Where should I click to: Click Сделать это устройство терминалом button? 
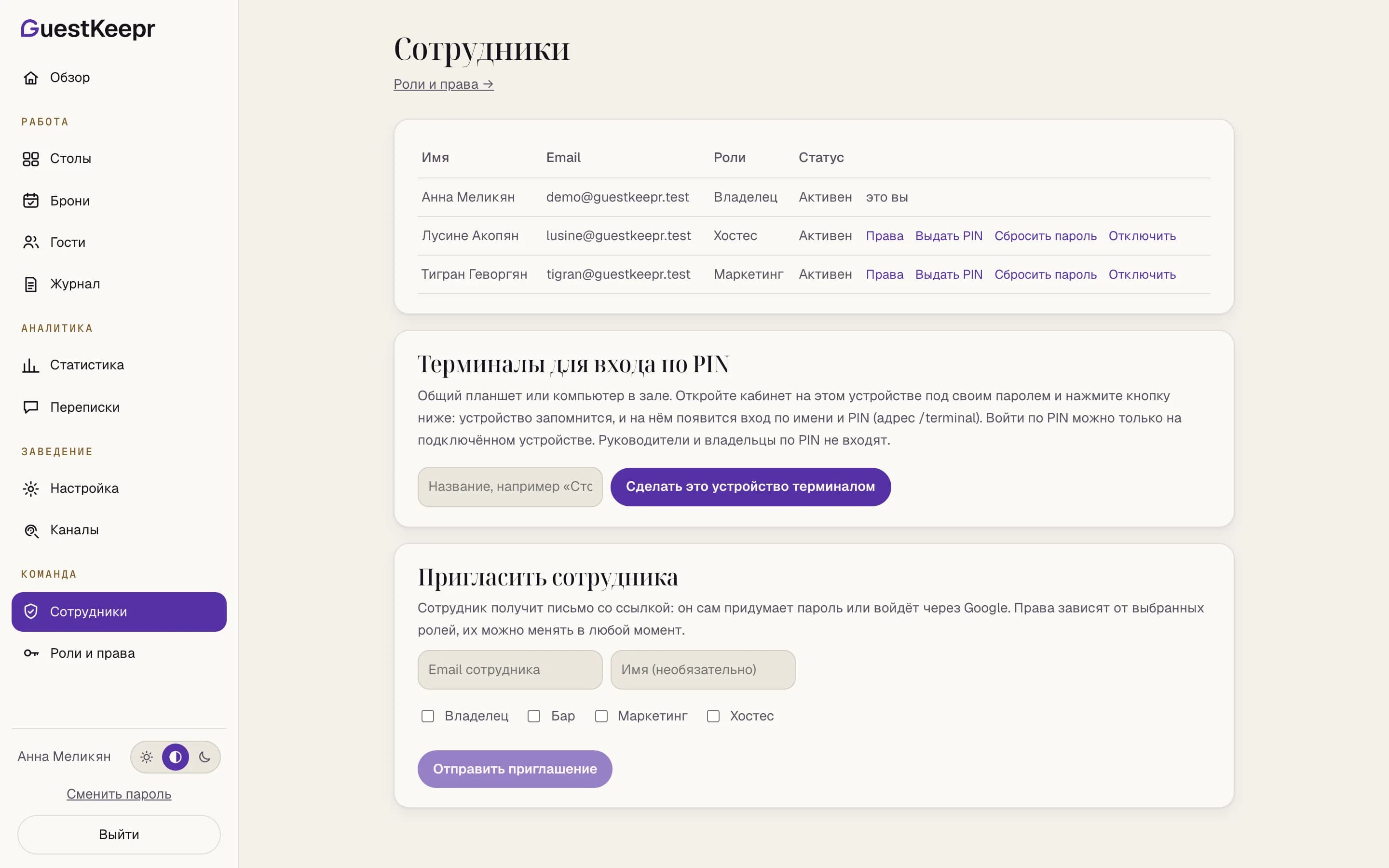tap(750, 487)
